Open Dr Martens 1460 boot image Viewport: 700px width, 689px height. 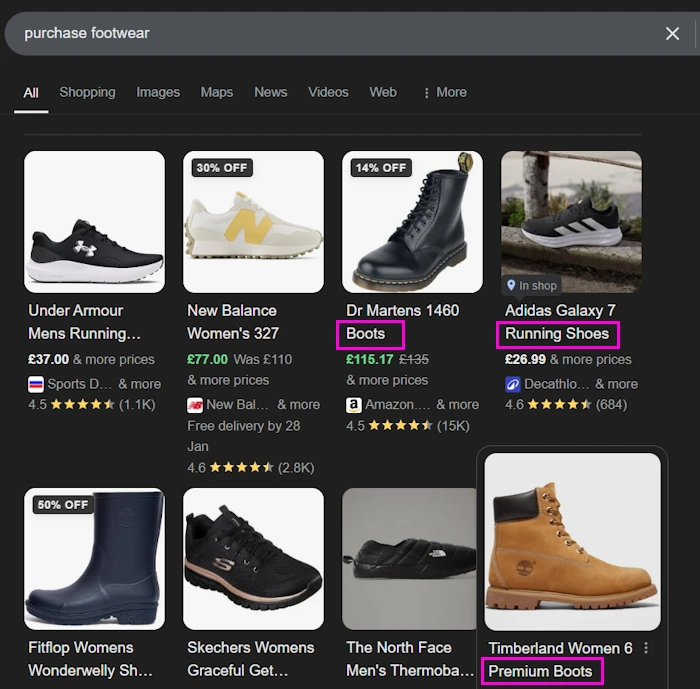pyautogui.click(x=412, y=222)
